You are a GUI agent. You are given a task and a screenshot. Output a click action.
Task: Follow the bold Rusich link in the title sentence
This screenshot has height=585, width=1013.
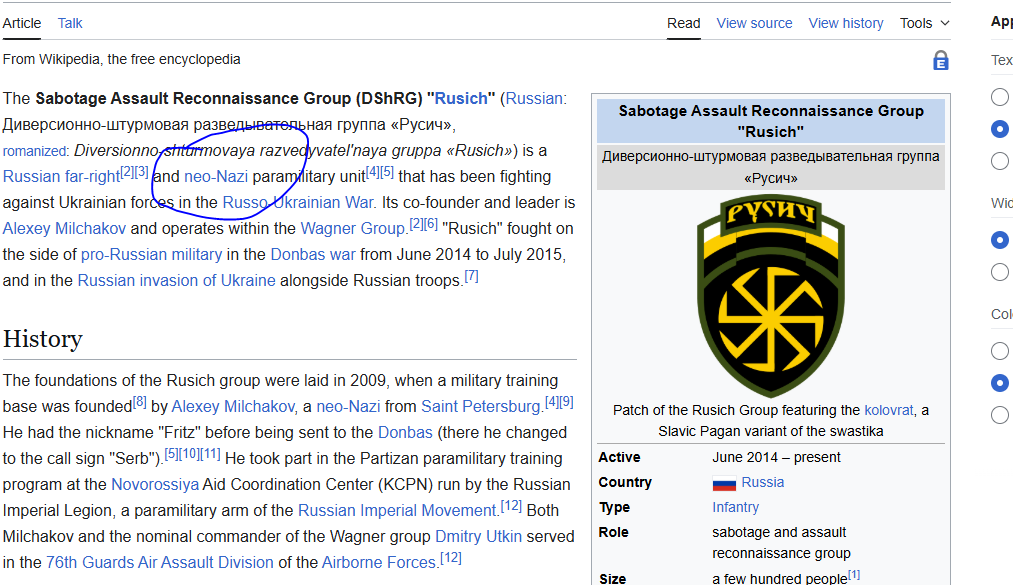[x=461, y=98]
